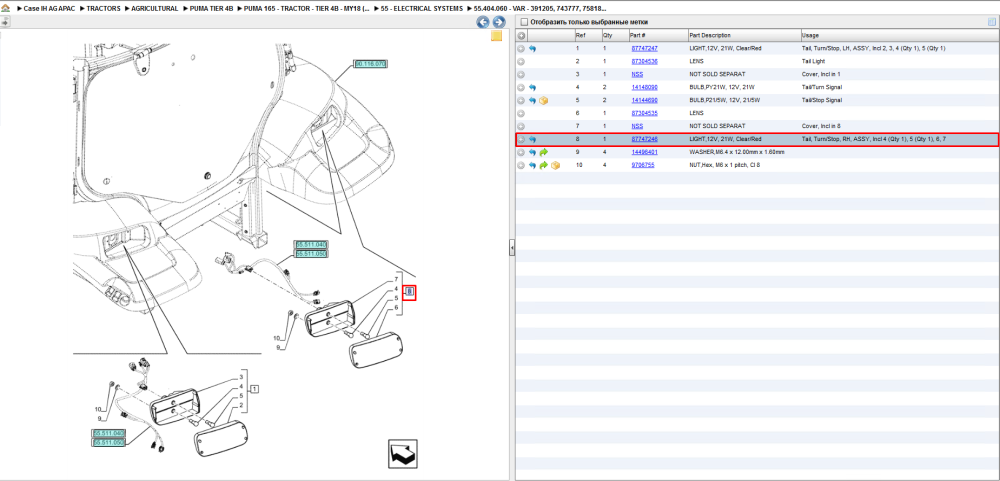This screenshot has height=481, width=1000.
Task: Follow the 90.116.070 reference label on the diagram
Action: 371,64
